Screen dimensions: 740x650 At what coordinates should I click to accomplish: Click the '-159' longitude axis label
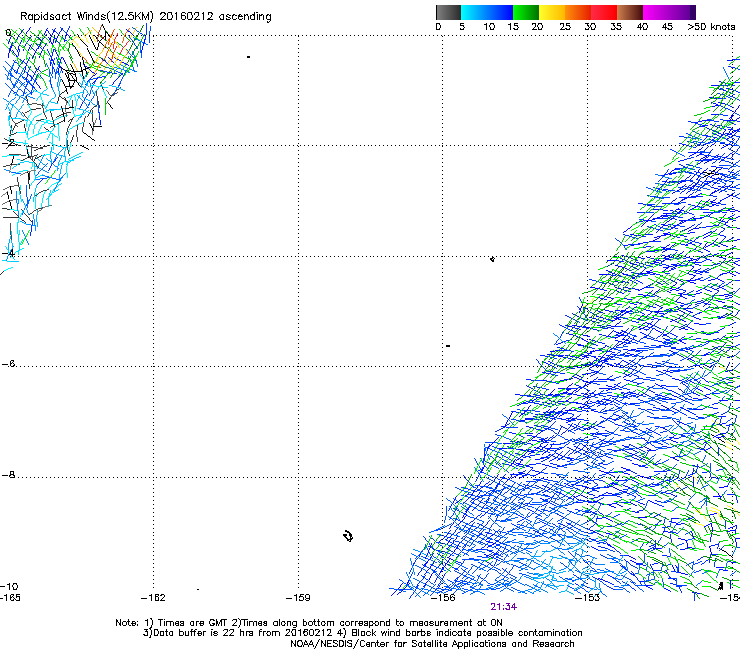click(298, 598)
